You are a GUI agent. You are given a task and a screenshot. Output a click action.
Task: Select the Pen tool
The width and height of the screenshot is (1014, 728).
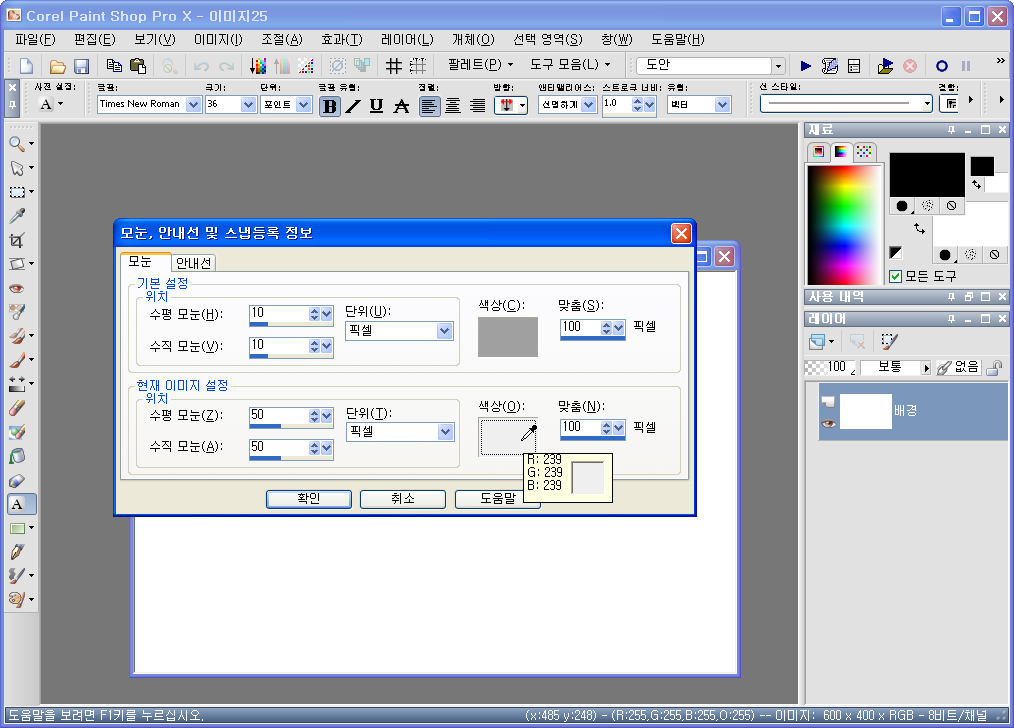pos(17,551)
